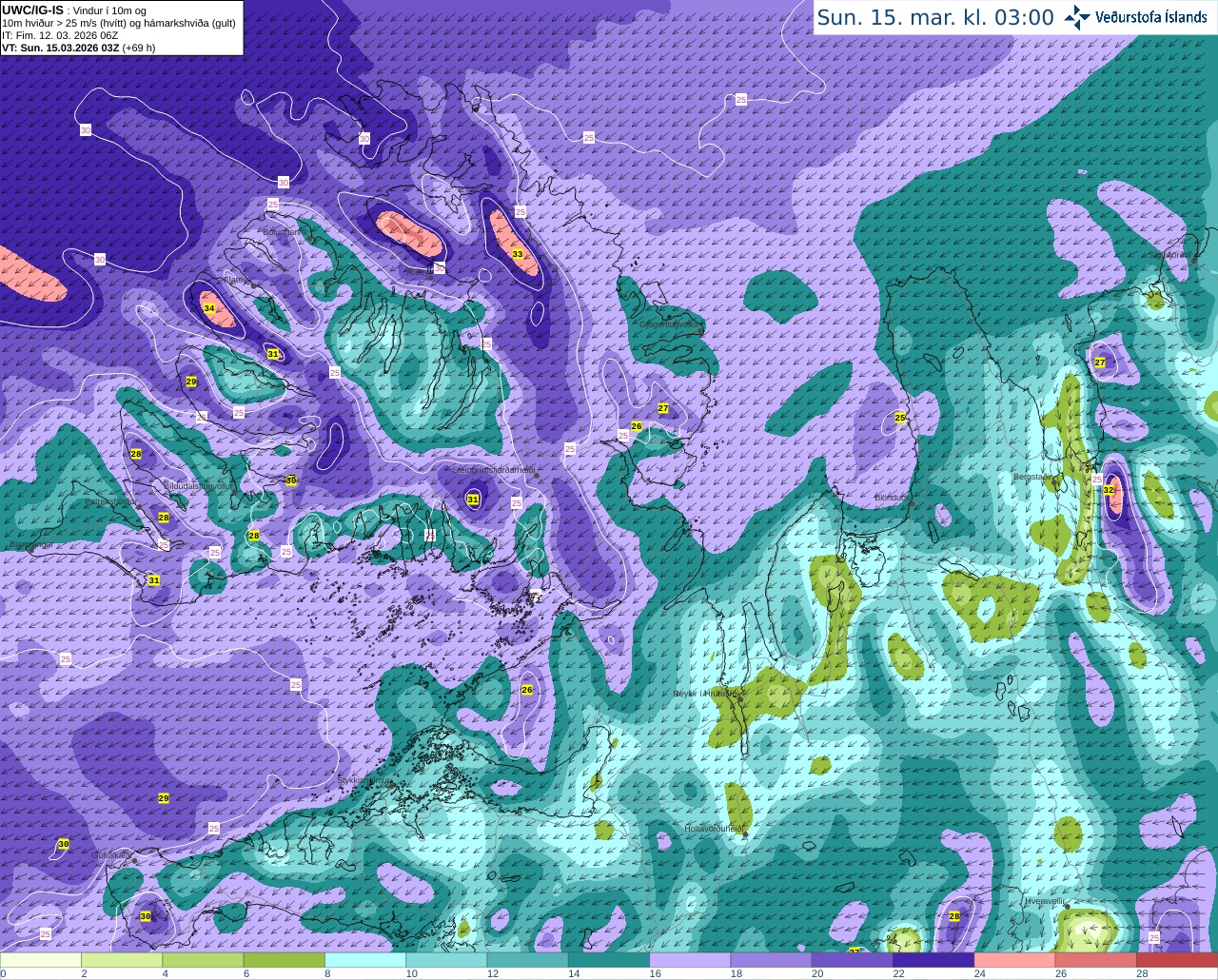Click the Bíldudalsflugvöllur place label
The width and height of the screenshot is (1218, 980).
click(x=198, y=486)
